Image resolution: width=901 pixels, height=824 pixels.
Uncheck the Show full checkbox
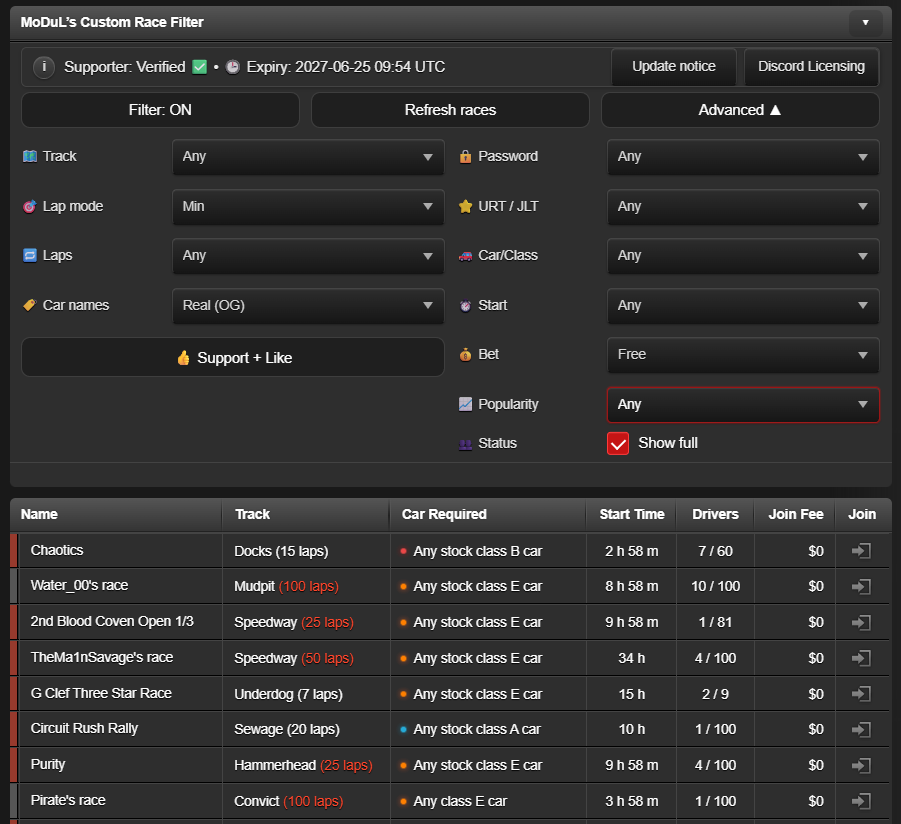coord(618,444)
